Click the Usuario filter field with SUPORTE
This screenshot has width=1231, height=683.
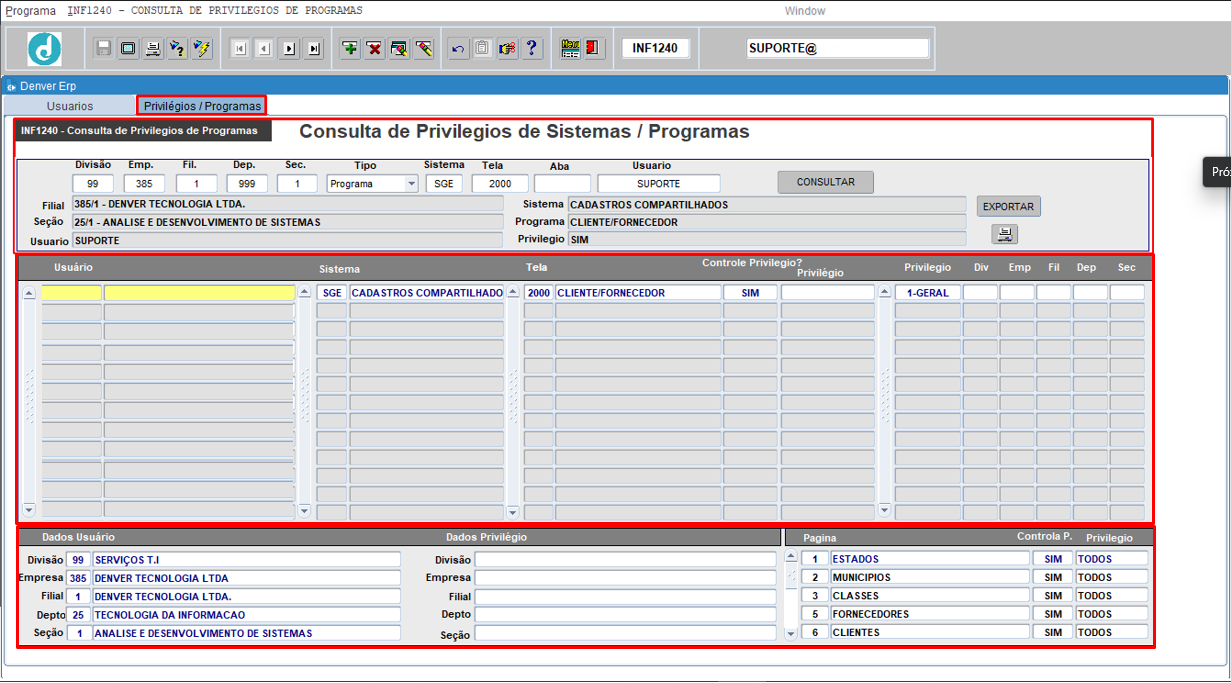659,184
